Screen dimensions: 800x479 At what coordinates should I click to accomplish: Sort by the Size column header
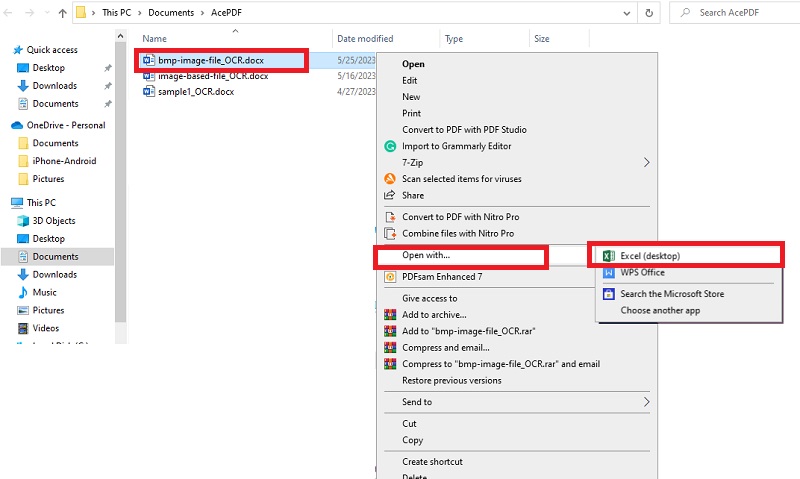pos(541,39)
